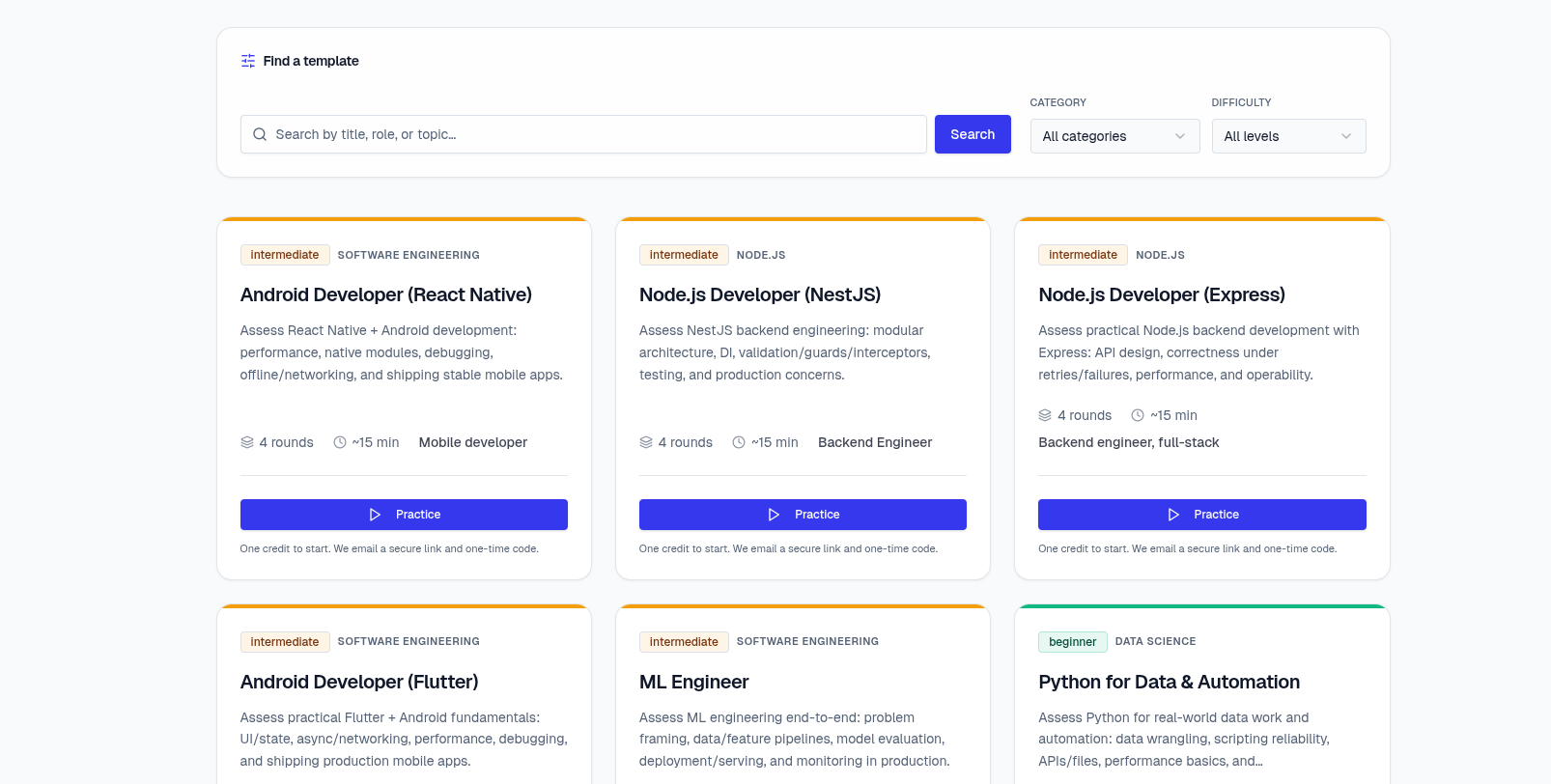Click the clock icon on Node.js Developer (Express) card
Viewport: 1551px width, 784px height.
[x=1138, y=415]
